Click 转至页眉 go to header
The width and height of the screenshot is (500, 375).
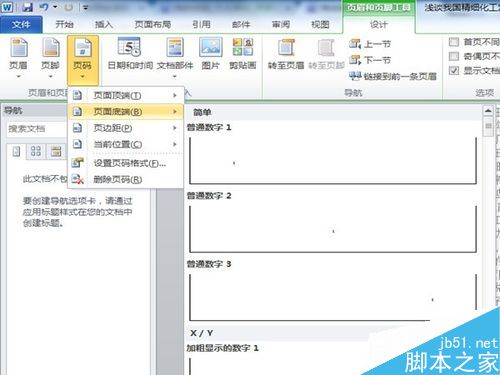click(x=286, y=54)
